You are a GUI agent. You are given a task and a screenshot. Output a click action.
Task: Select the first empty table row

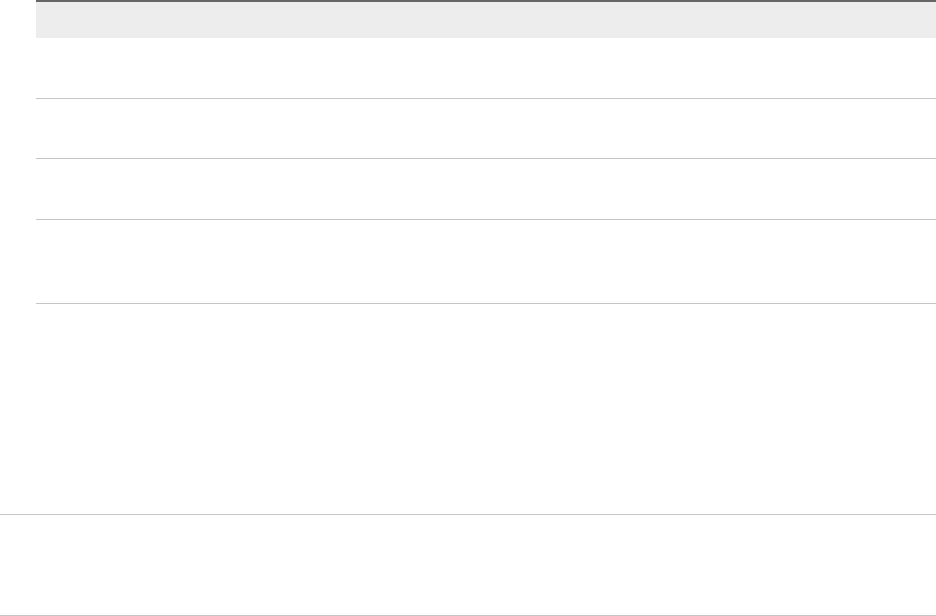click(486, 68)
